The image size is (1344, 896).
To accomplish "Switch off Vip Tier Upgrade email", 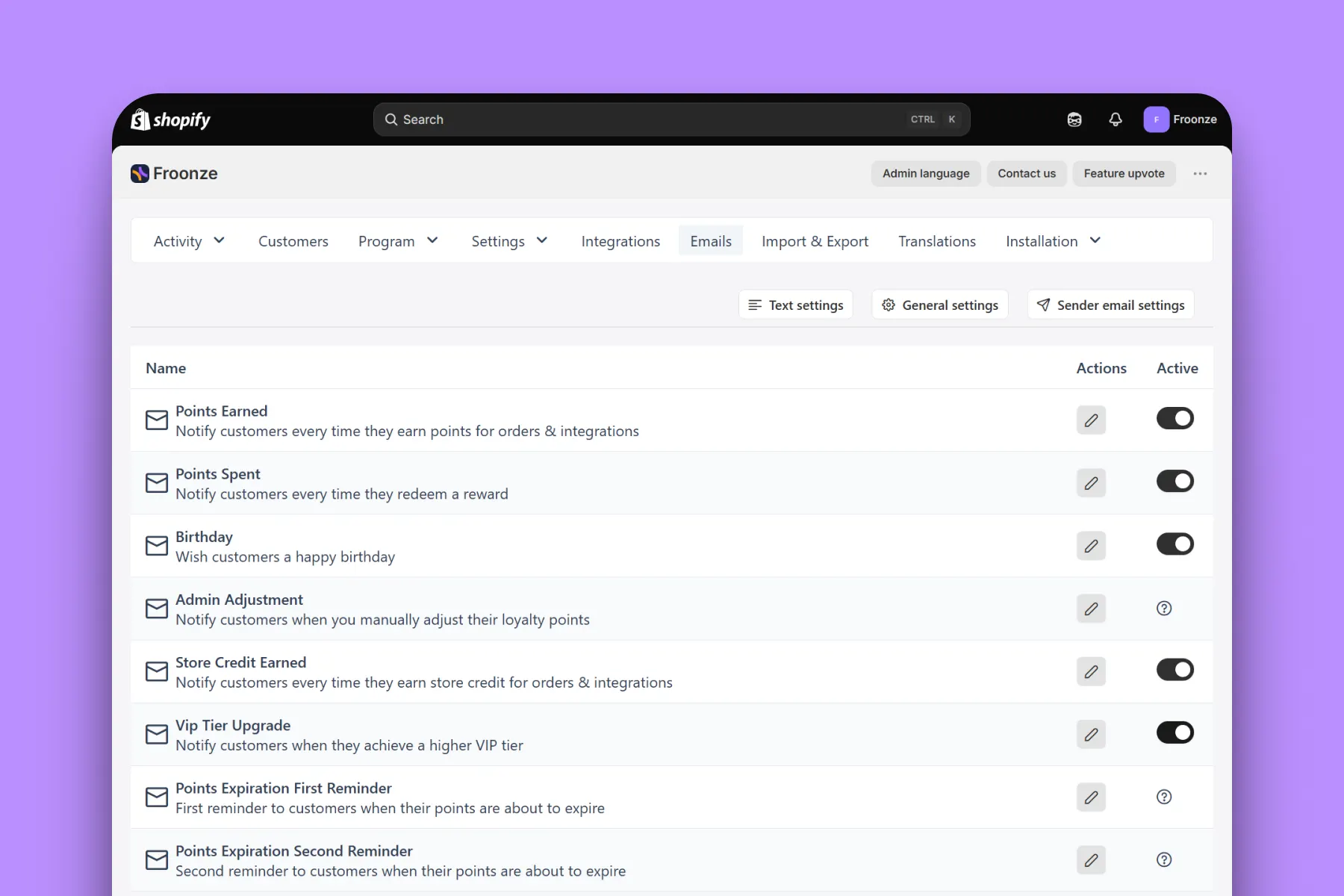I will 1175,732.
